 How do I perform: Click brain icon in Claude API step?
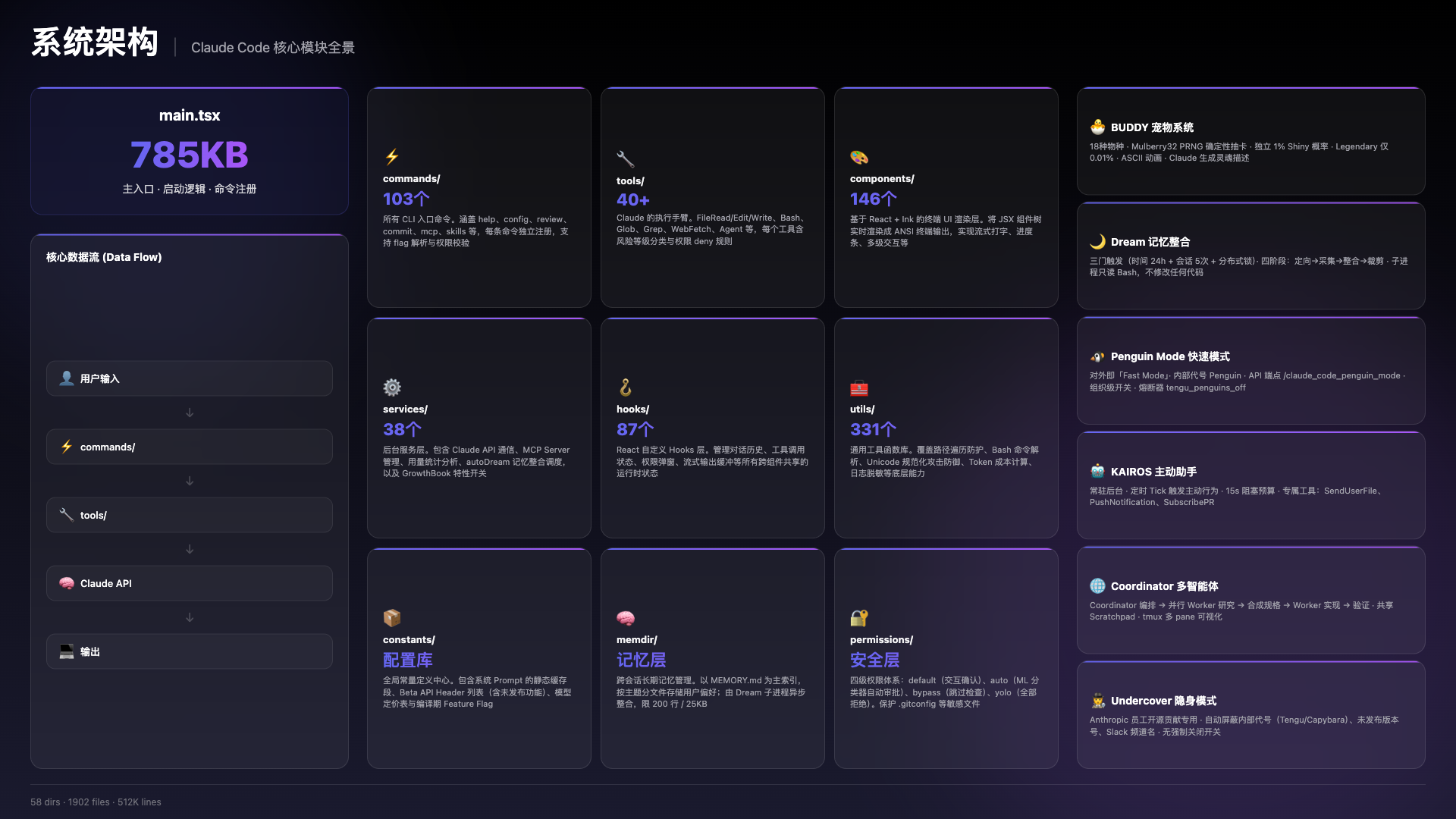(67, 583)
